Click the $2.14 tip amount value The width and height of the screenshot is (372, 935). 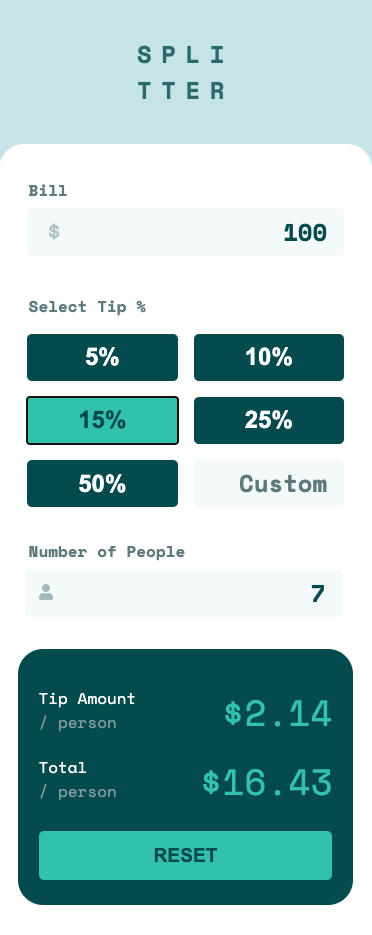[x=278, y=714]
